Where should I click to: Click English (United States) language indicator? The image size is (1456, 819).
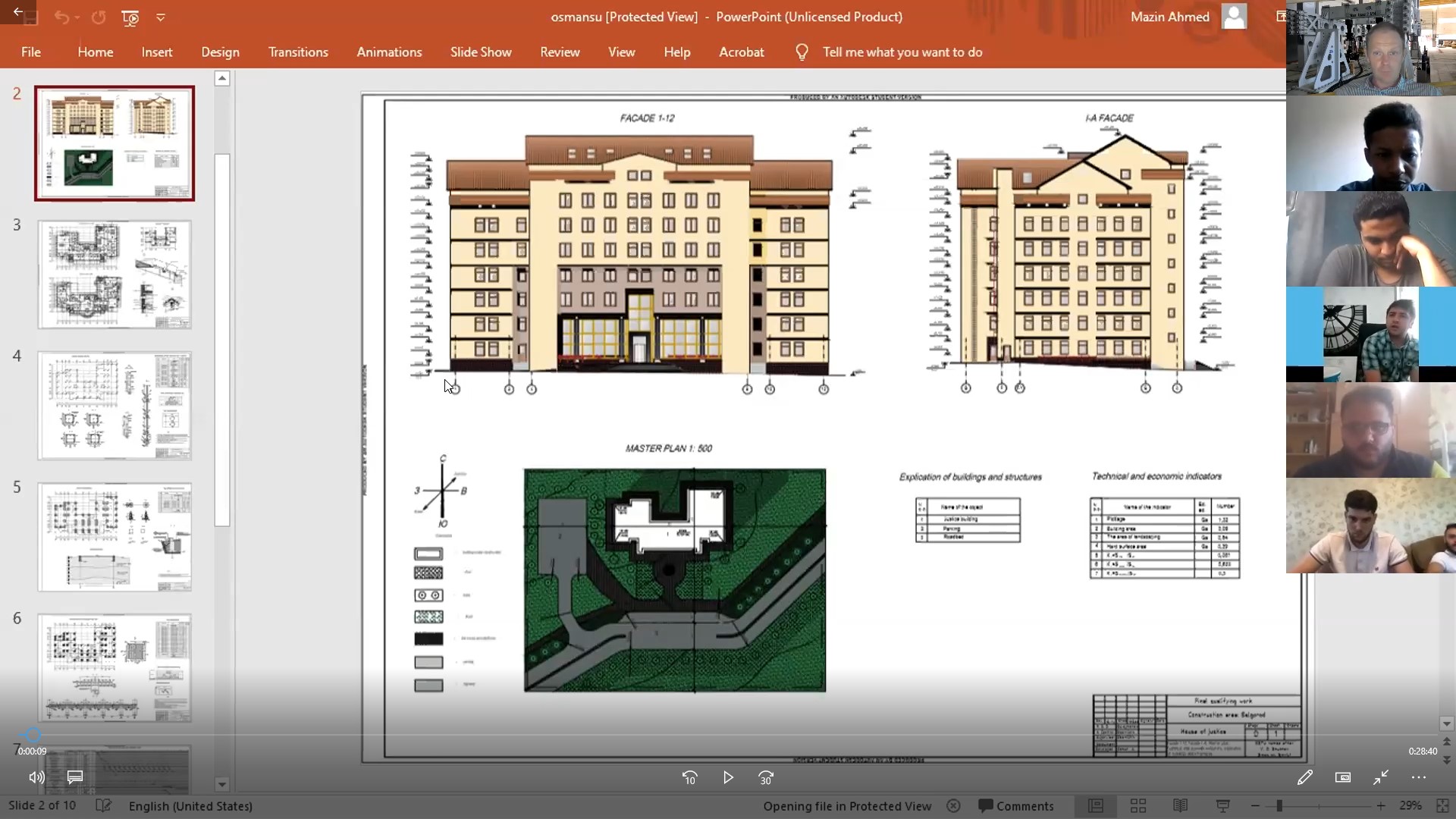tap(190, 806)
